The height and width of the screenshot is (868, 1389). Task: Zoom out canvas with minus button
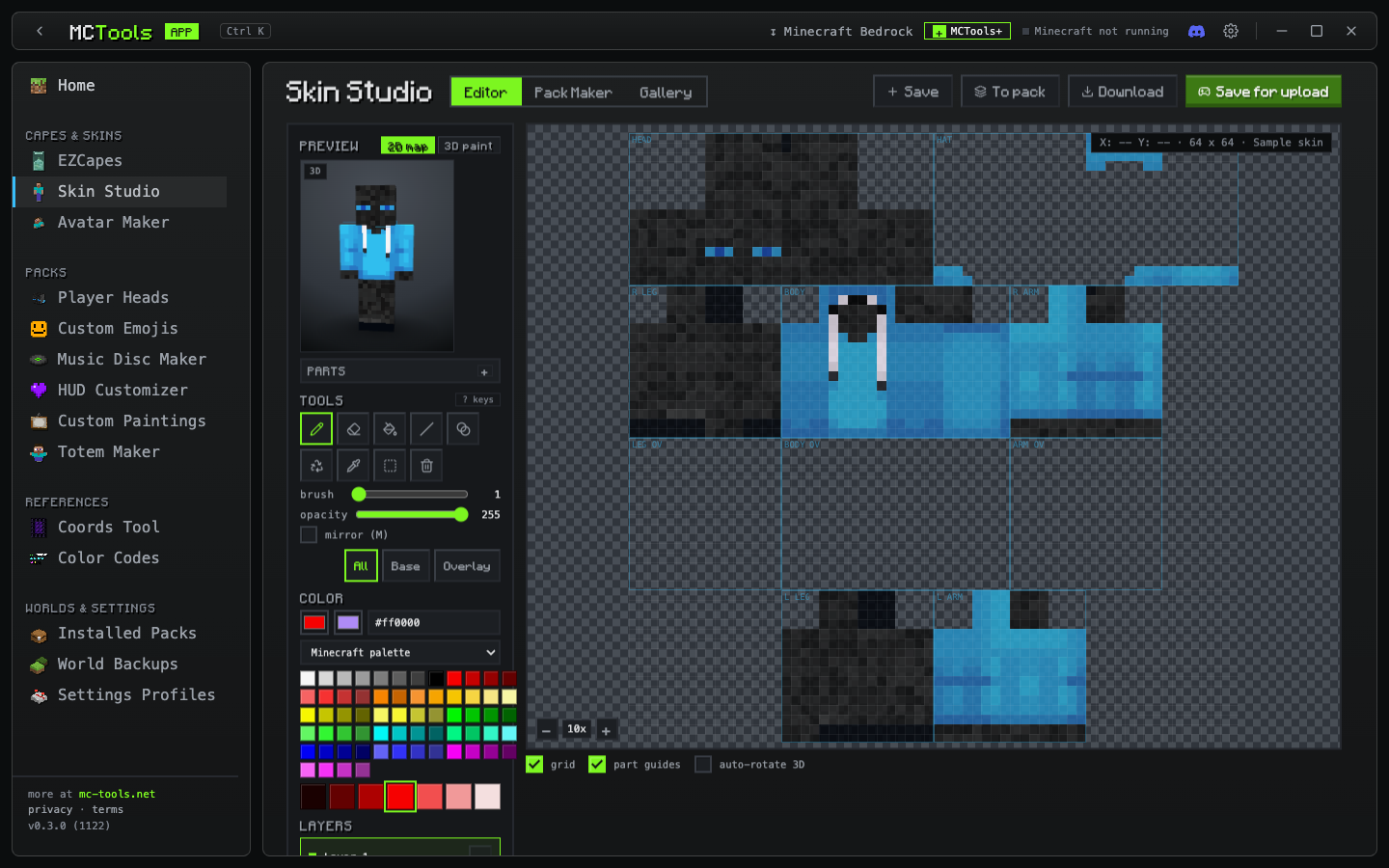(546, 731)
